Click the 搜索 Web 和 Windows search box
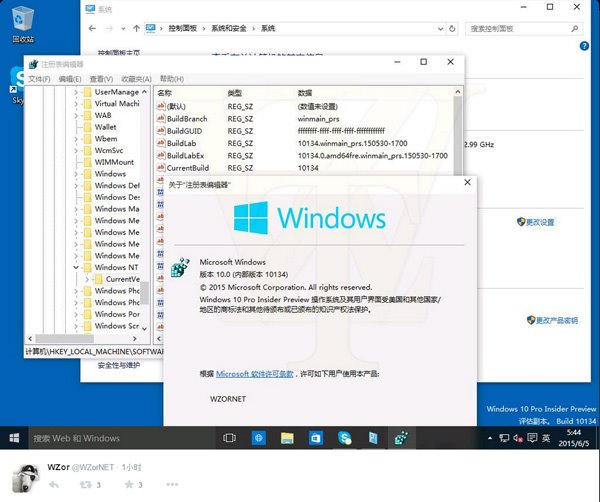Viewport: 600px width, 502px height. pyautogui.click(x=110, y=438)
